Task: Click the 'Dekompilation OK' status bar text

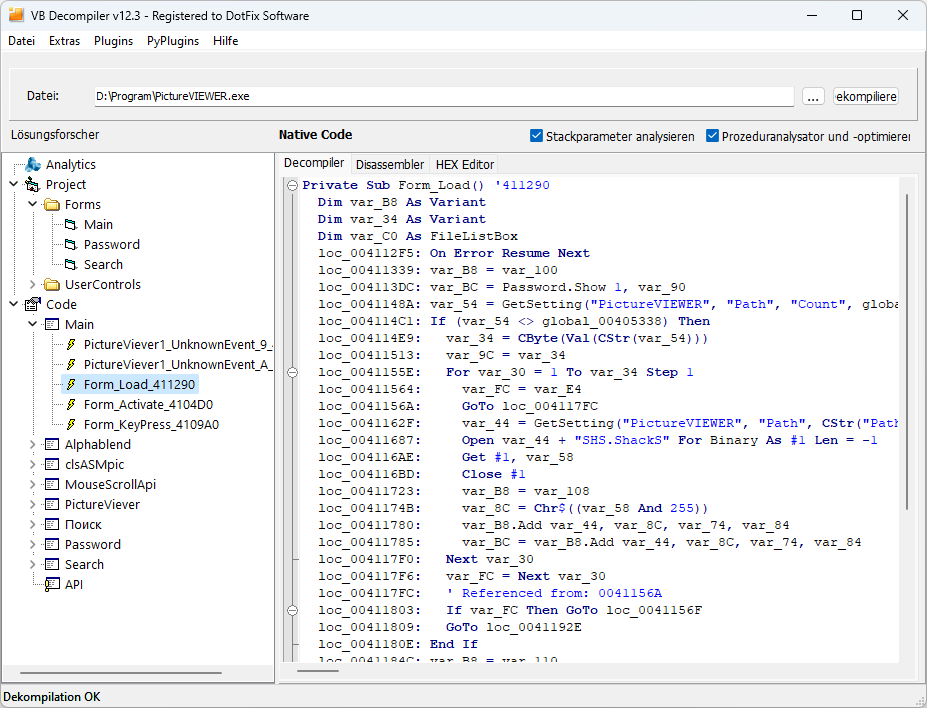Action: tap(52, 697)
